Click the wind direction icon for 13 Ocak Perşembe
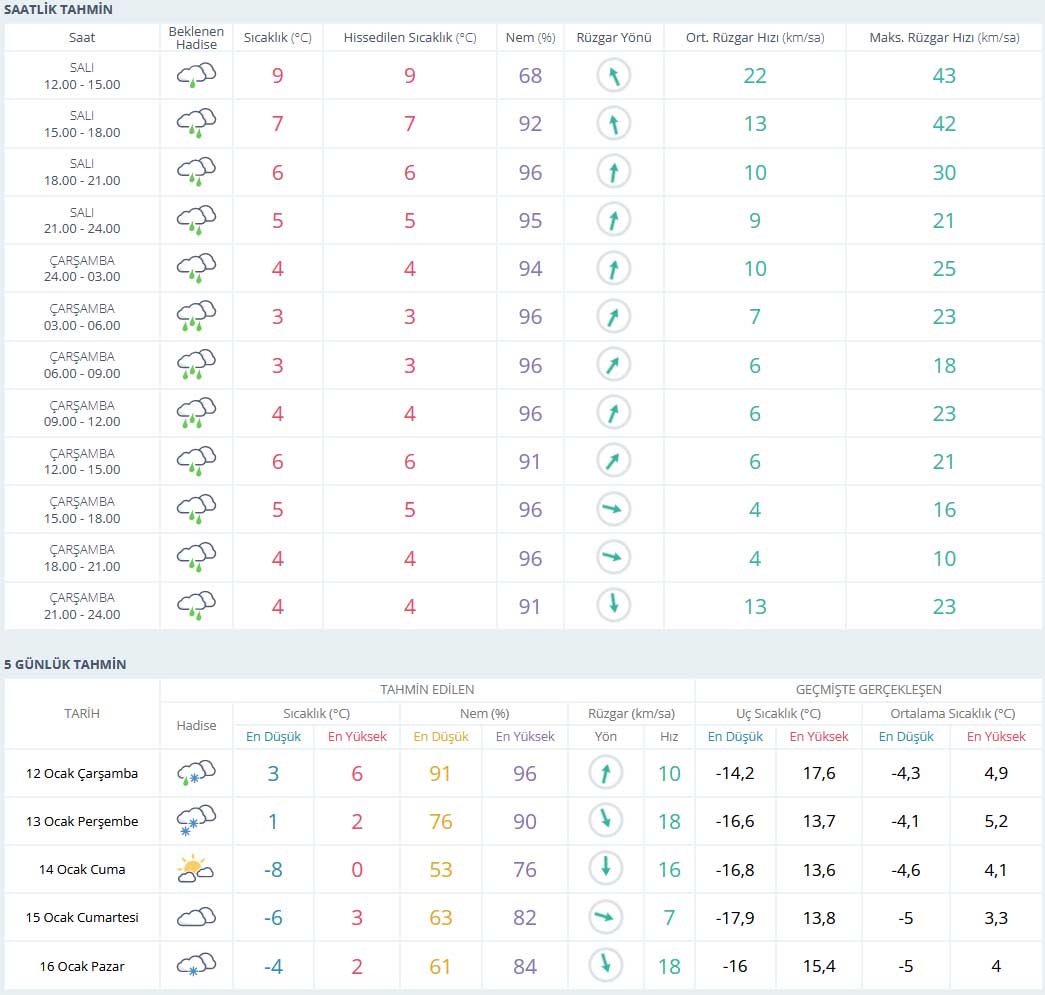This screenshot has height=995, width=1045. [x=605, y=822]
